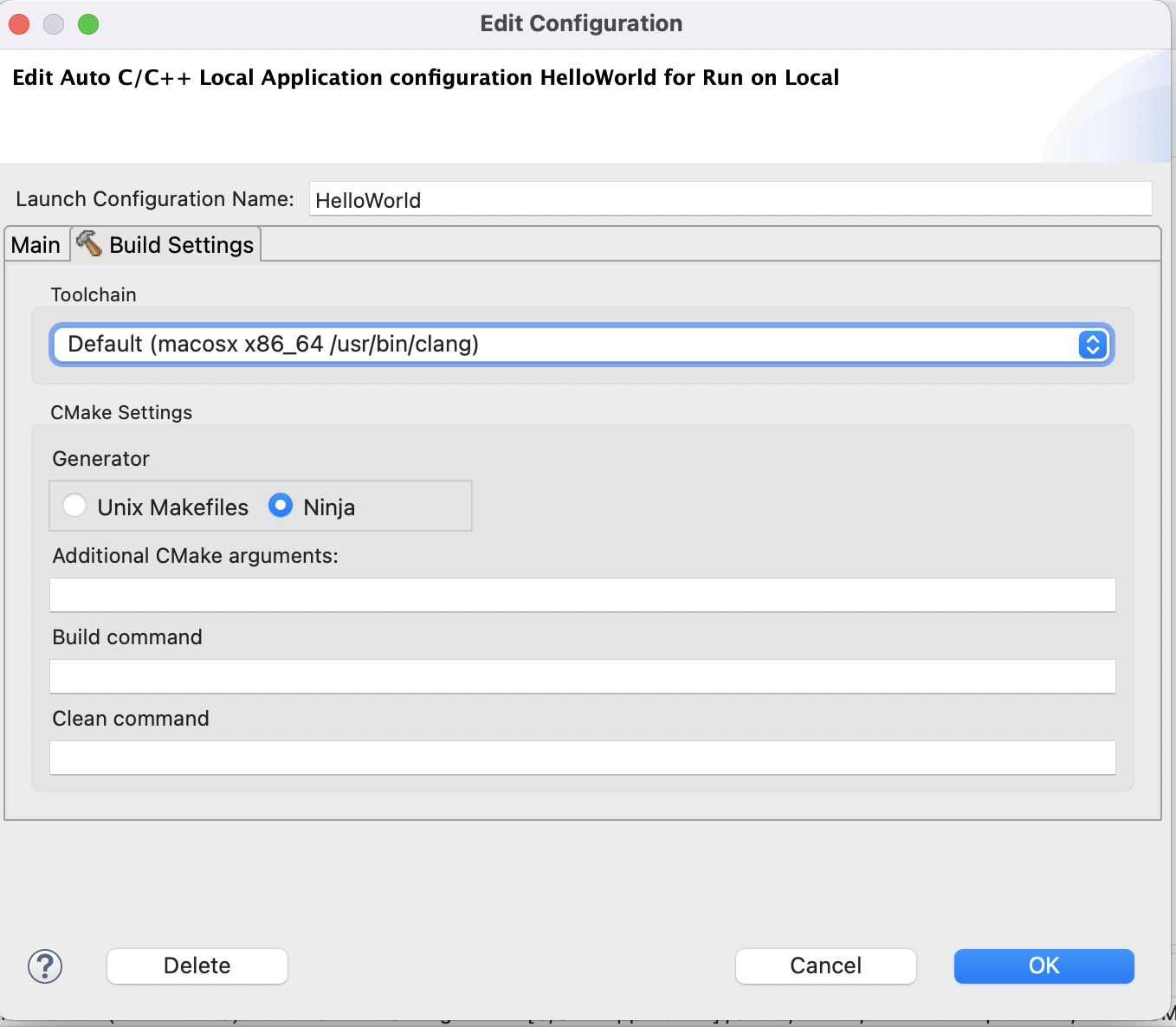Select the Unix Makefiles generator
This screenshot has width=1176, height=1027.
75,506
